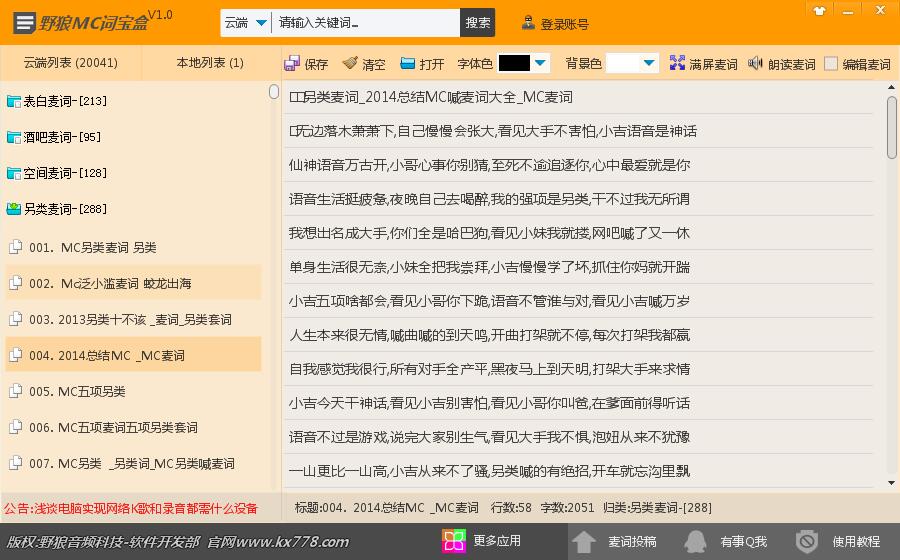Viewport: 900px width, 560px height.
Task: Click the QQ contact (有事Q我) icon
Action: click(695, 541)
